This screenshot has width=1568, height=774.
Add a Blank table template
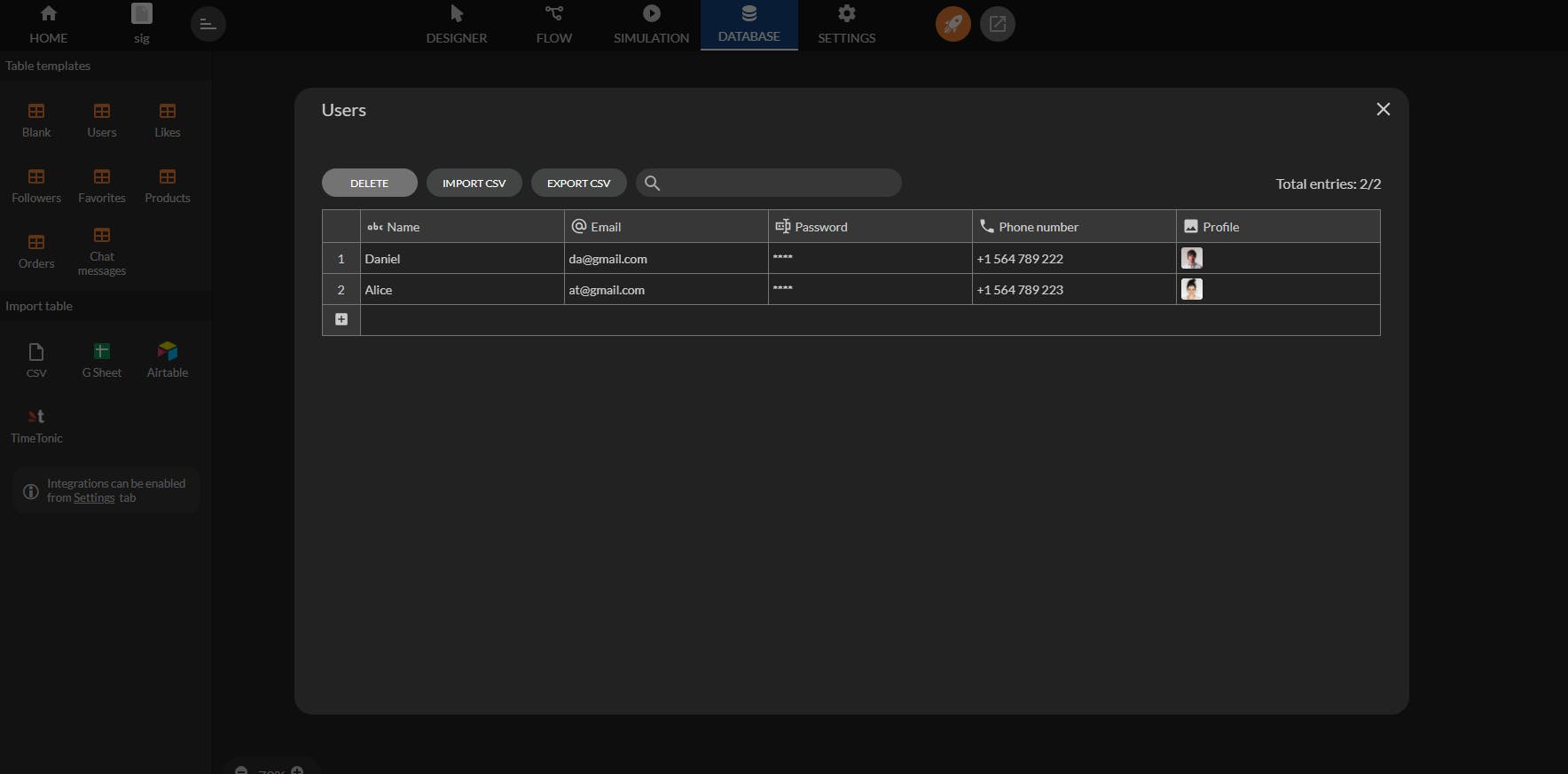pos(36,121)
